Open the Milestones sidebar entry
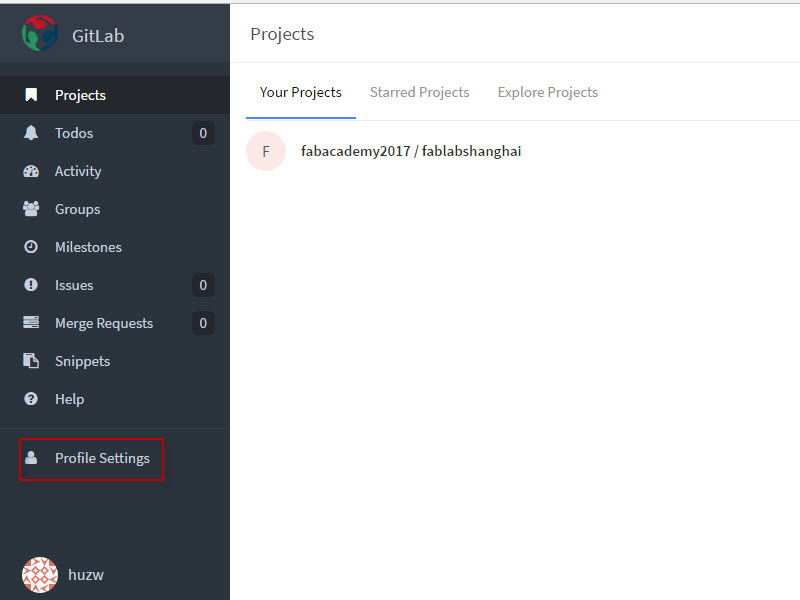 pyautogui.click(x=115, y=247)
